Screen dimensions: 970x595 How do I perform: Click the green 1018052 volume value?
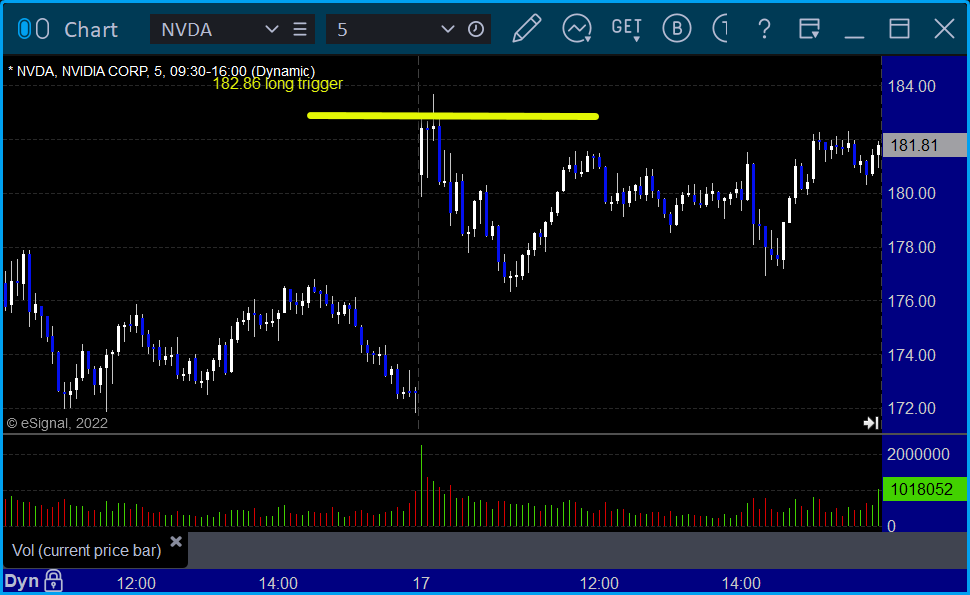pyautogui.click(x=924, y=489)
